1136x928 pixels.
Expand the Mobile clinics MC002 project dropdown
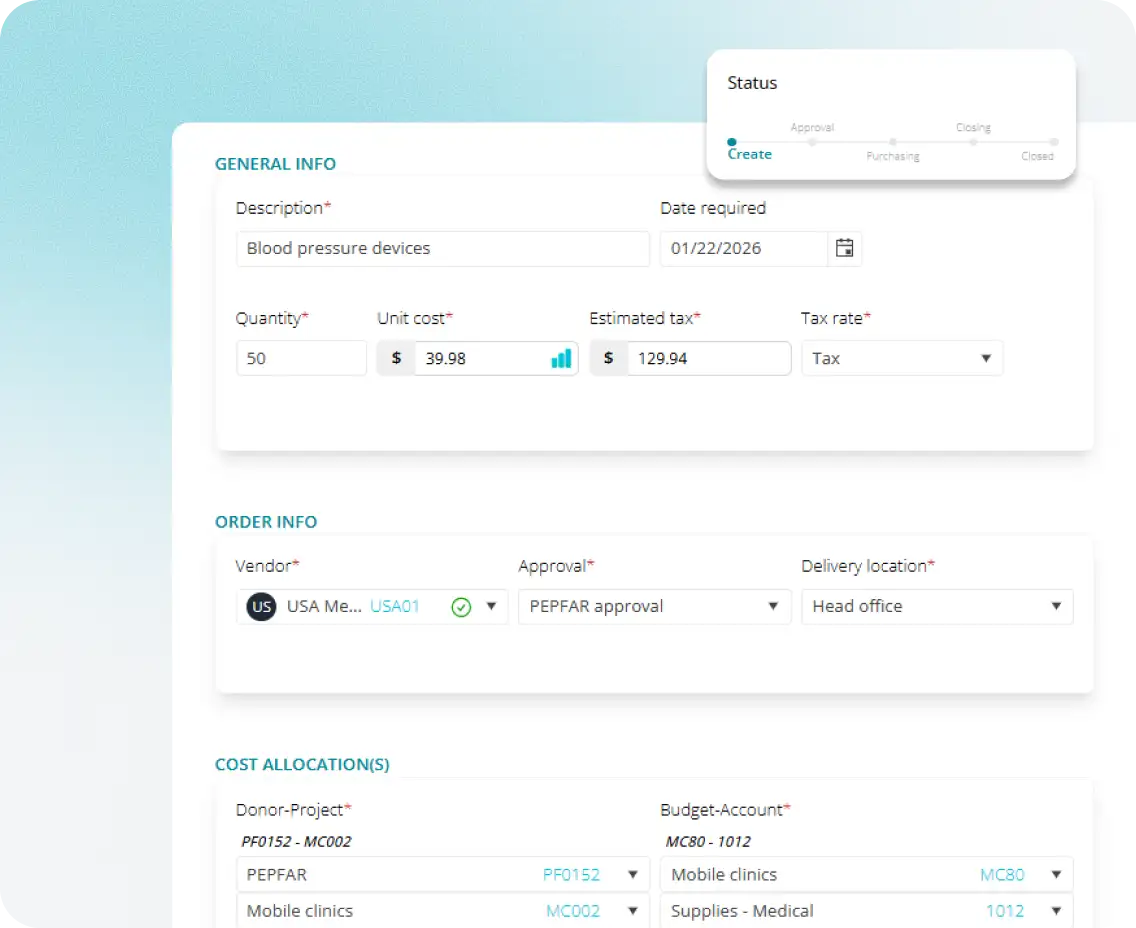point(632,911)
